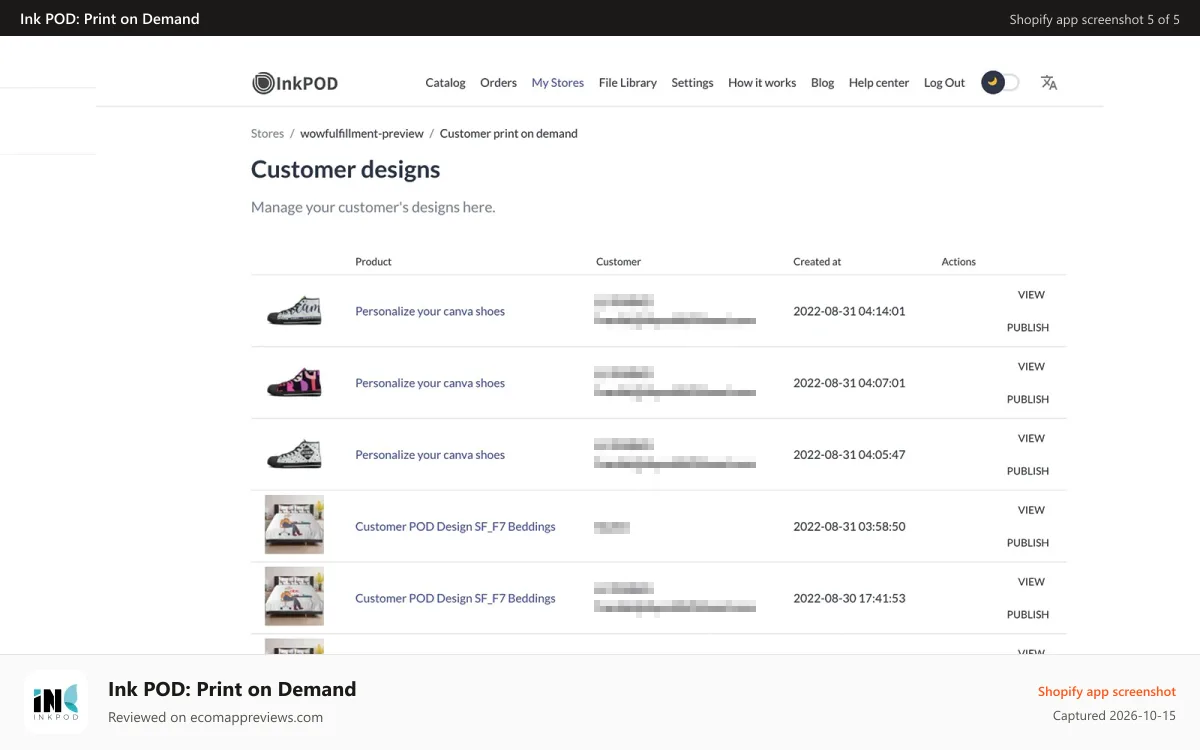Open the 03:58:50 SF_F7 Beddings link
1200x750 pixels.
point(455,526)
